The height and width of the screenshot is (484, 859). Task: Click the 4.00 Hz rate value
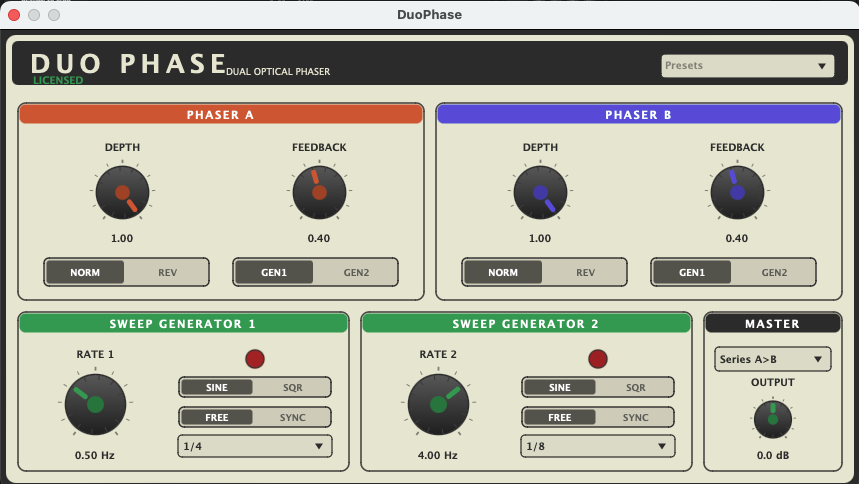tap(438, 455)
